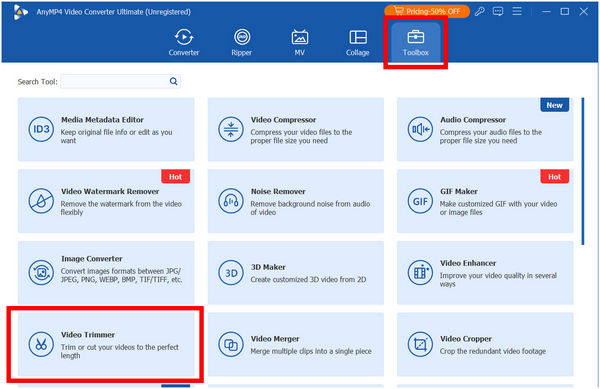Click the Media Metadata Editor ID3 icon
600x389 pixels.
[x=41, y=129]
